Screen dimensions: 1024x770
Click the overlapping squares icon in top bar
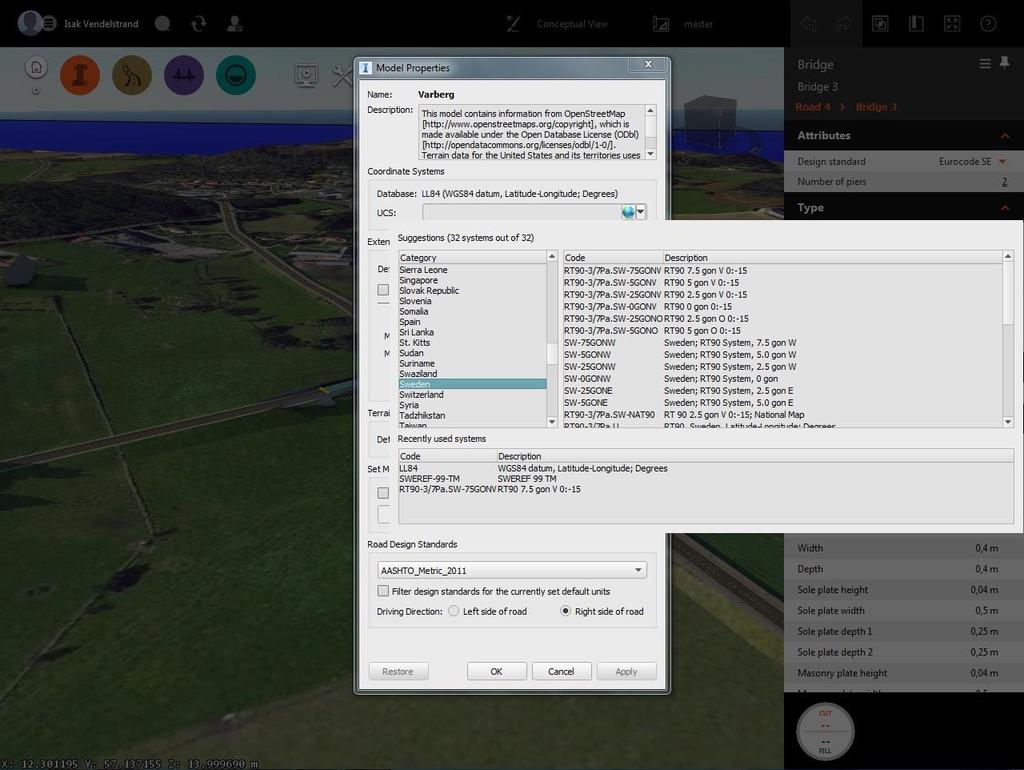click(x=880, y=24)
